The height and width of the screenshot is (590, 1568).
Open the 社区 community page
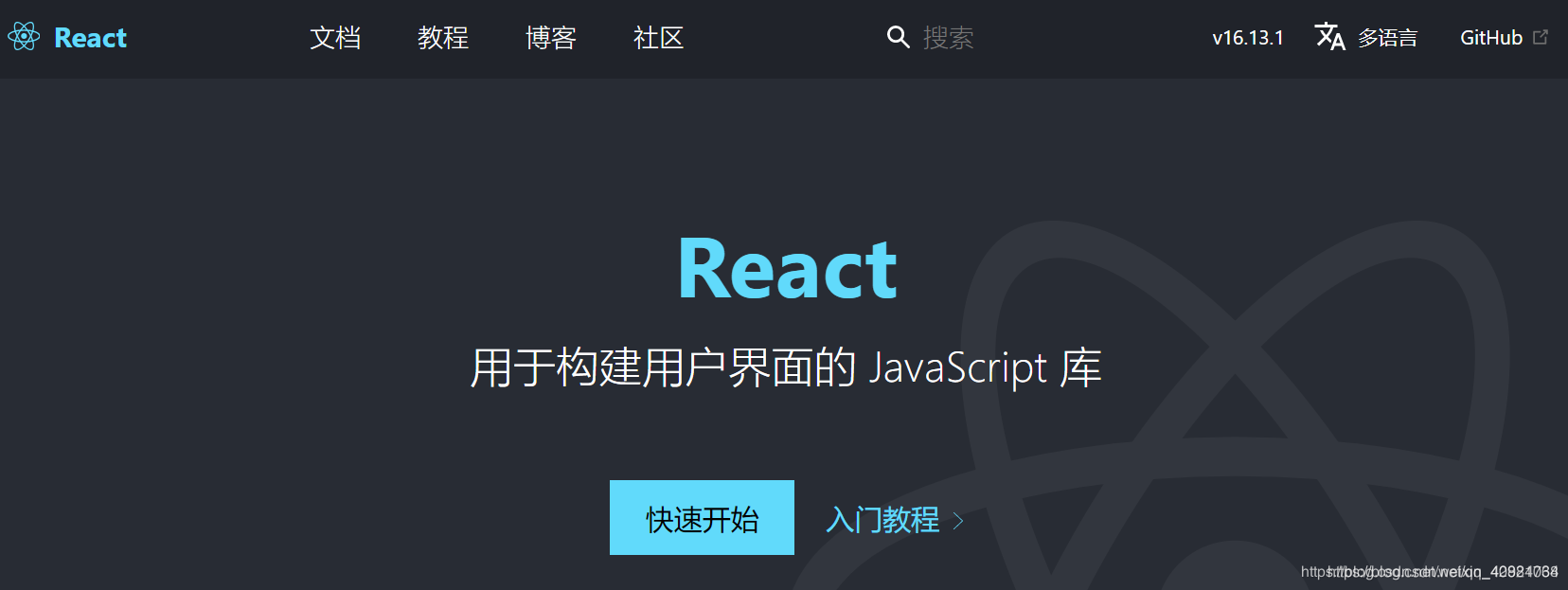[659, 38]
